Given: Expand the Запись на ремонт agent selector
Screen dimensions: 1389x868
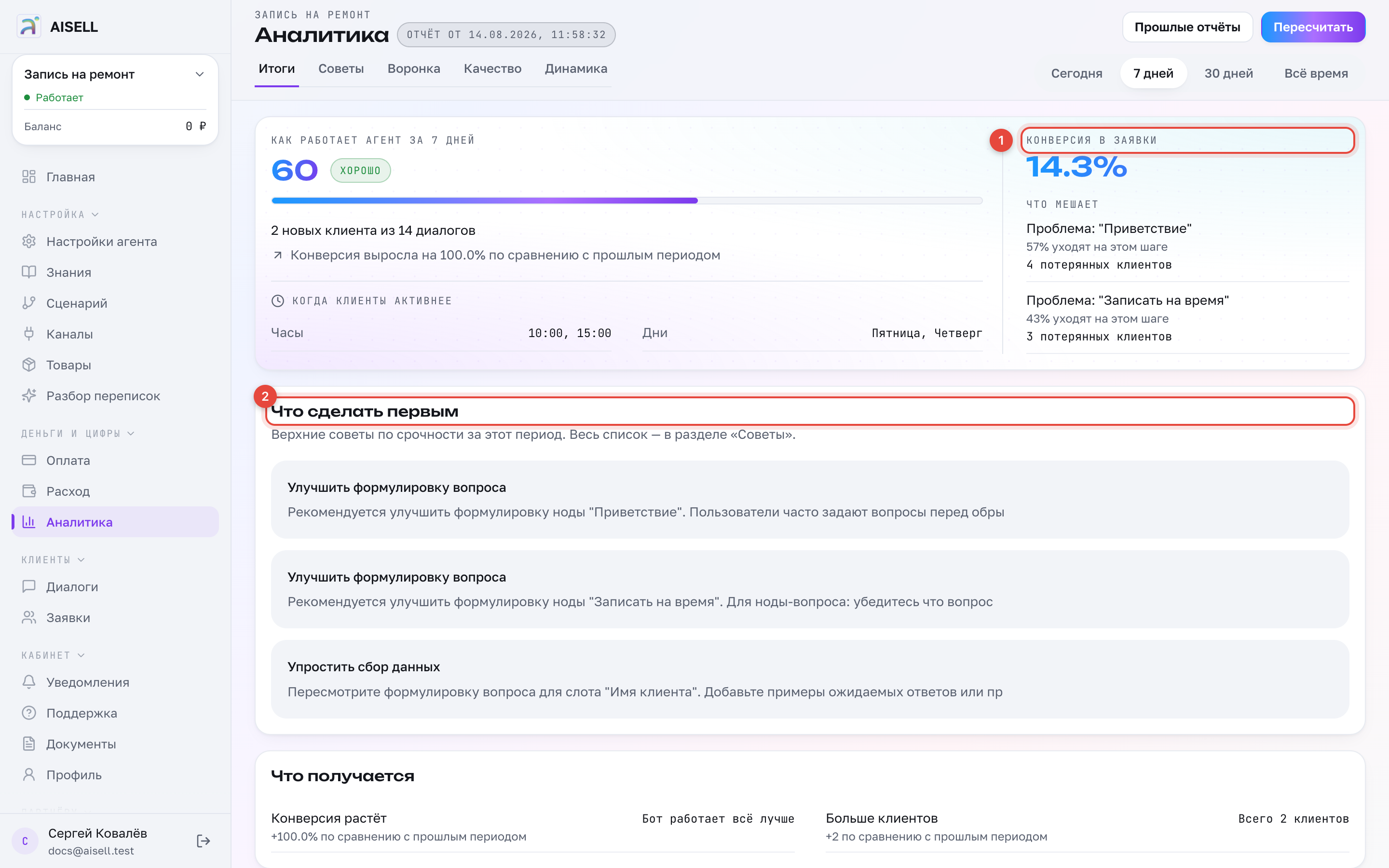Looking at the screenshot, I should tap(115, 74).
